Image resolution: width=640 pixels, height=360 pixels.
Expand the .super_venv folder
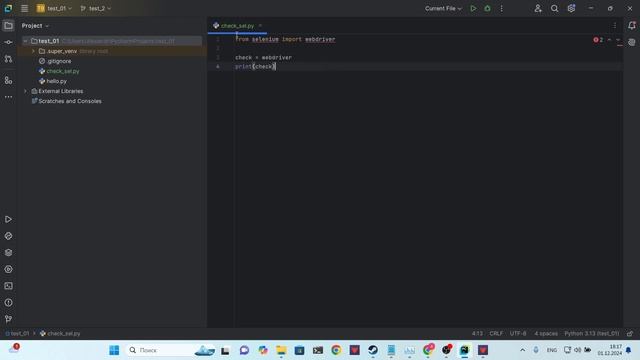coord(33,51)
